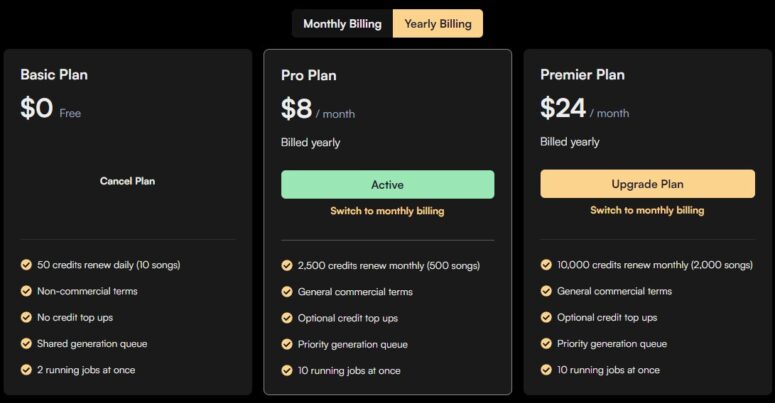Click check icon beside No credit top ups
The image size is (775, 403).
point(26,317)
